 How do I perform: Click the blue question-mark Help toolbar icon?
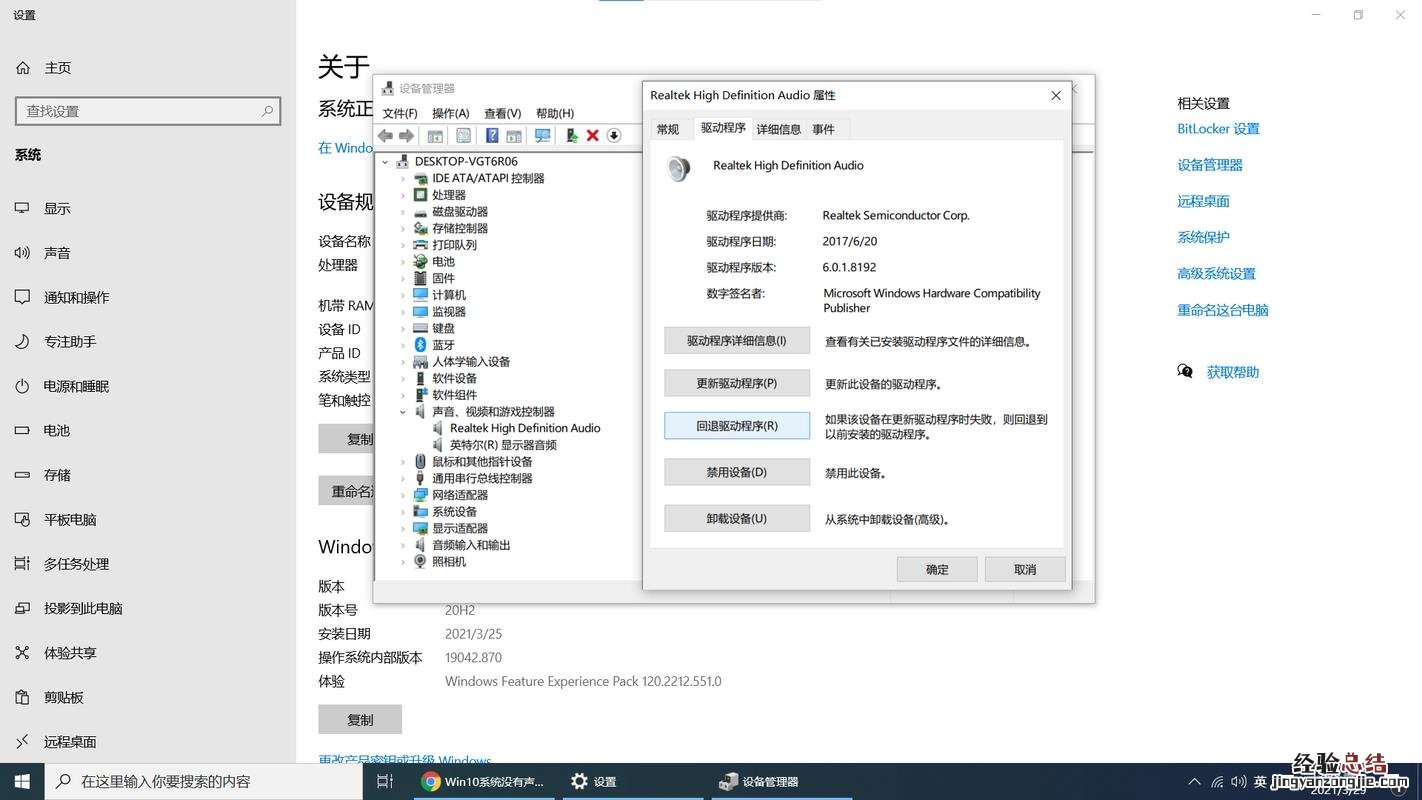pos(492,136)
